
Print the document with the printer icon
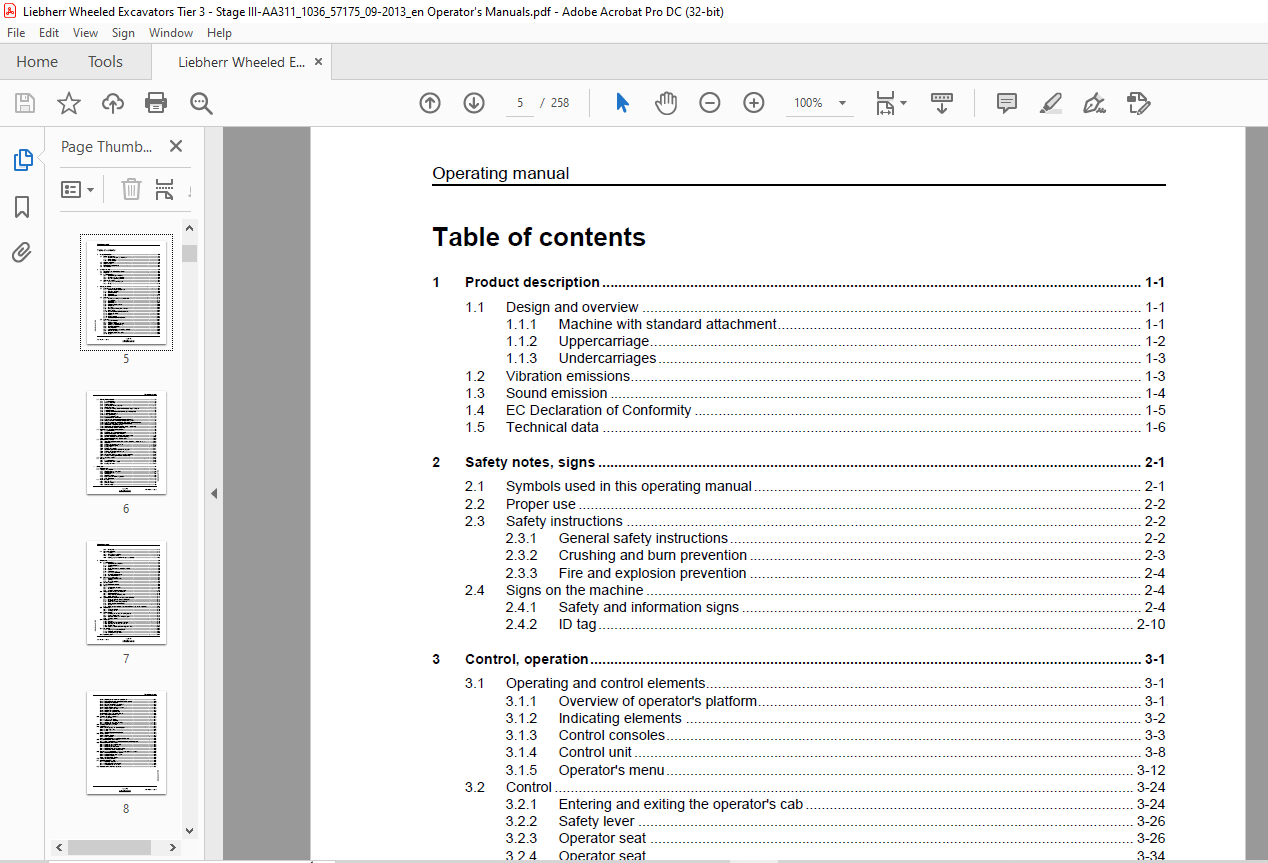156,103
